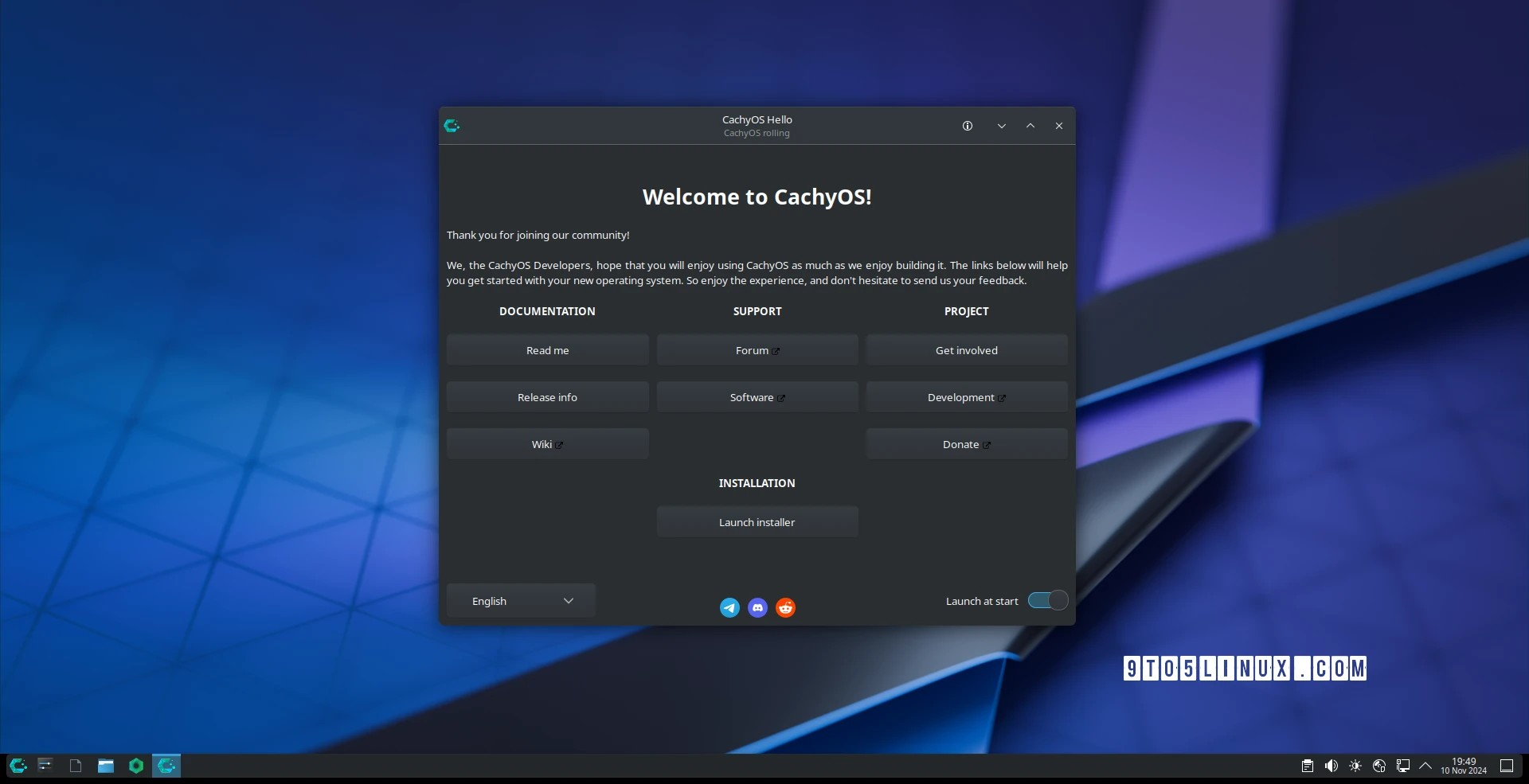Click the clock in the system tray

(1464, 766)
